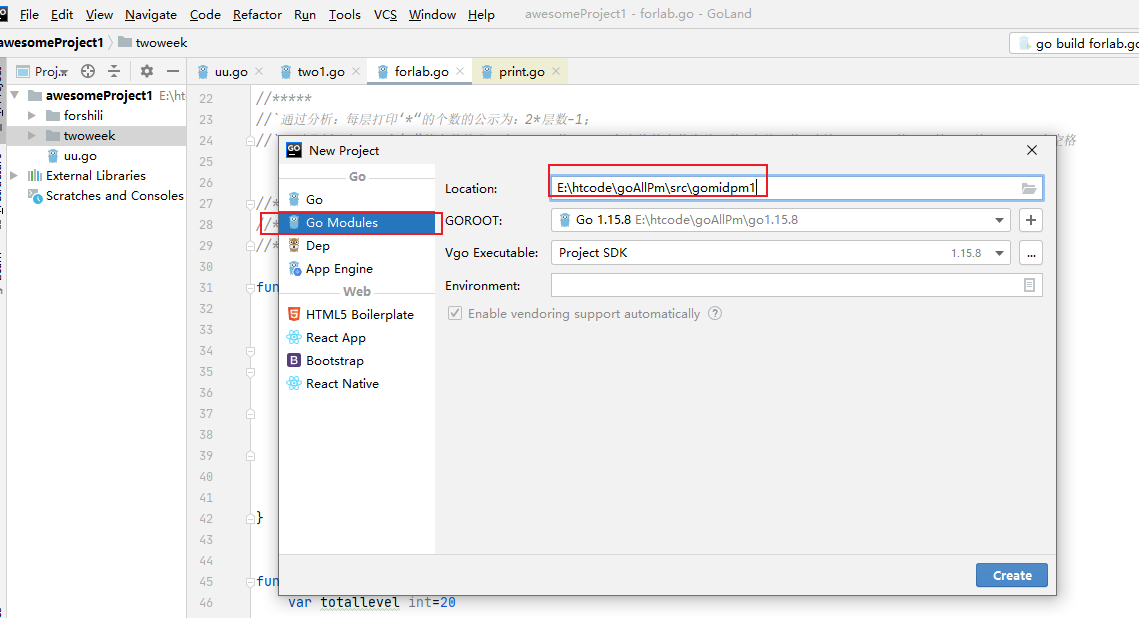The width and height of the screenshot is (1139, 618).
Task: Close the New Project dialog
Action: coord(1031,150)
